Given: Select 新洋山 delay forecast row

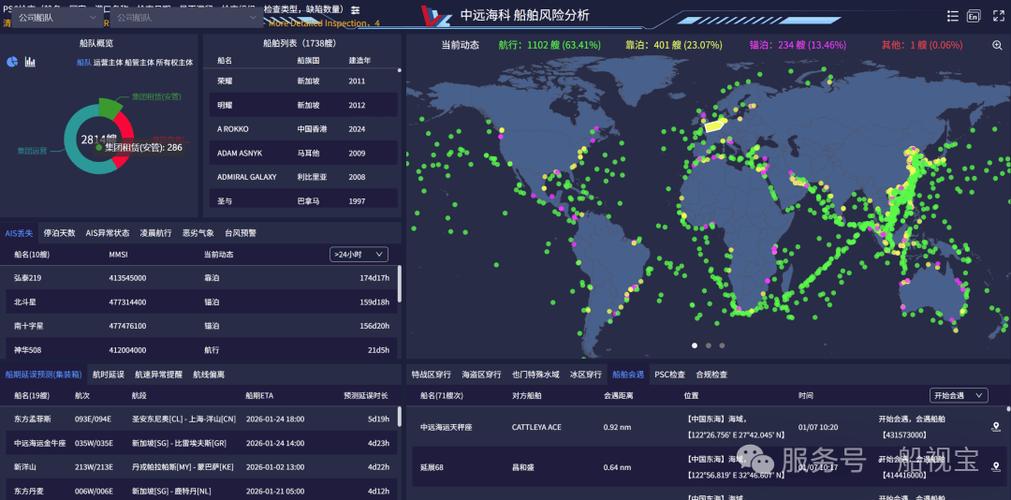Looking at the screenshot, I should pyautogui.click(x=199, y=466).
